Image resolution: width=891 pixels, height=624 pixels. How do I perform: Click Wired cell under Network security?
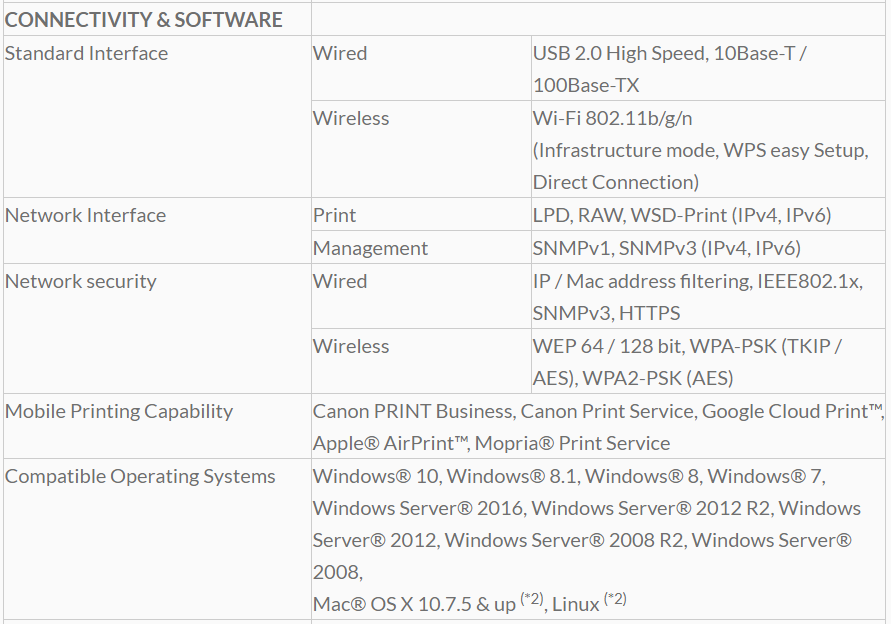click(340, 281)
